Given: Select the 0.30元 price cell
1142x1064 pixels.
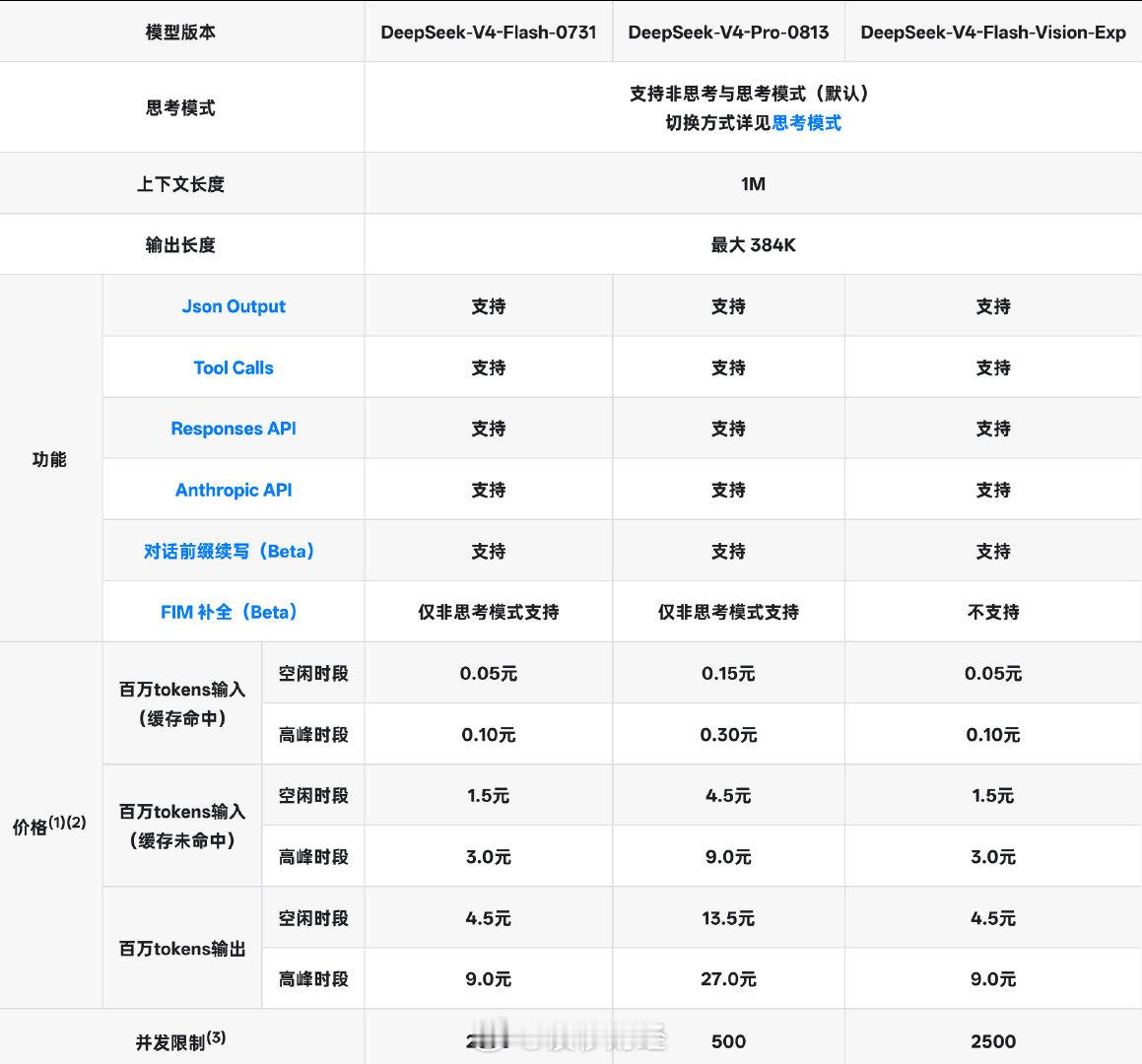Looking at the screenshot, I should [728, 735].
